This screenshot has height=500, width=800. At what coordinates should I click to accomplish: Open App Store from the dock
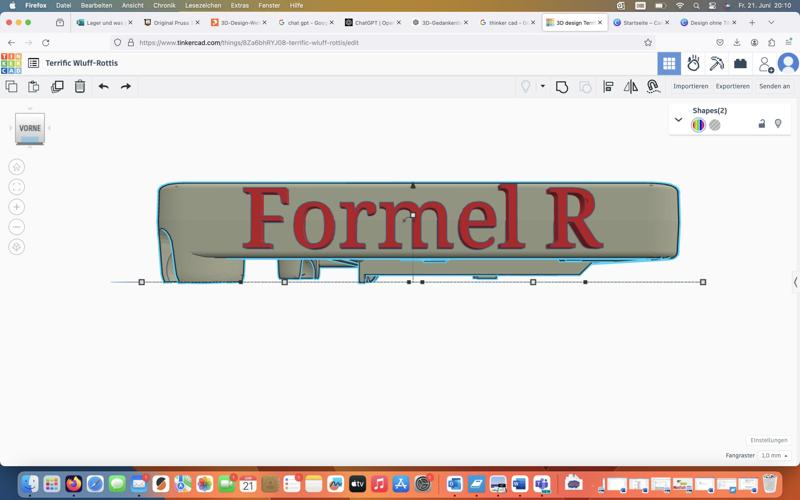(401, 484)
